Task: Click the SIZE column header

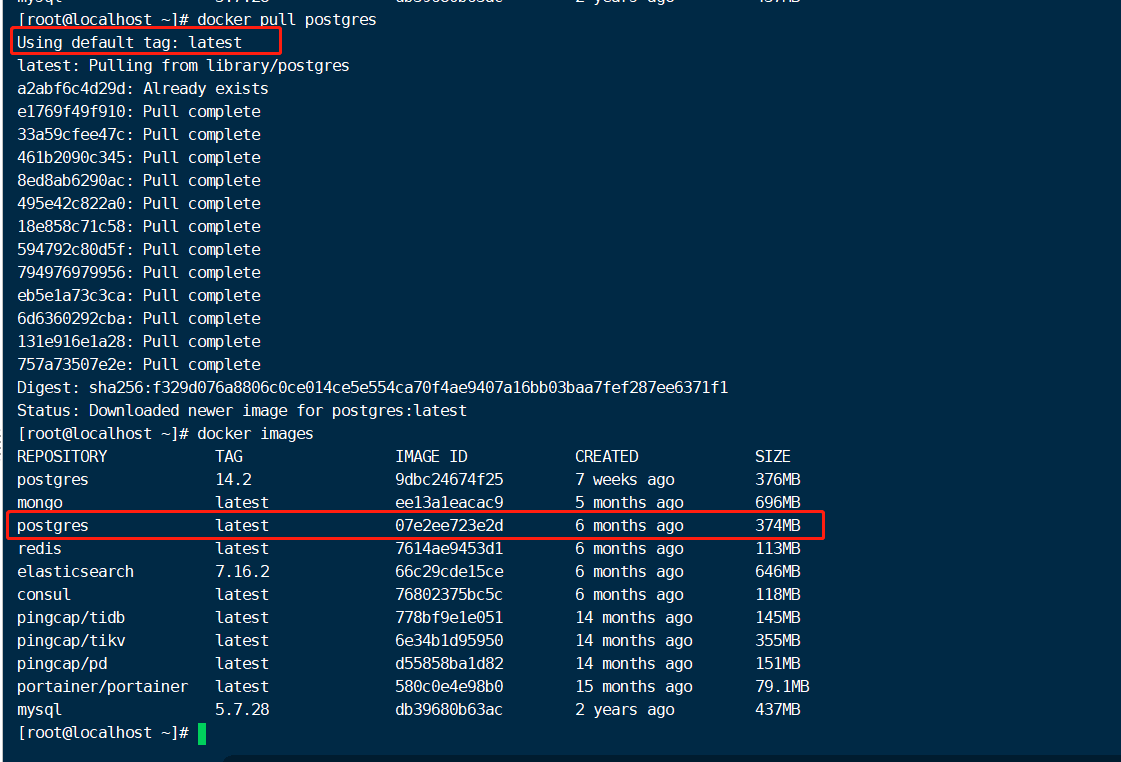Action: click(x=773, y=457)
